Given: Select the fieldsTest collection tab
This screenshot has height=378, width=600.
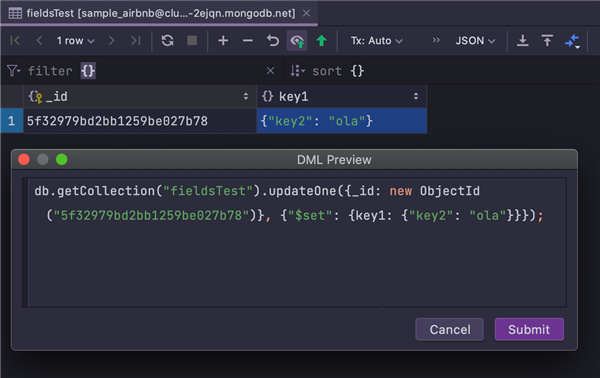Looking at the screenshot, I should pyautogui.click(x=159, y=13).
